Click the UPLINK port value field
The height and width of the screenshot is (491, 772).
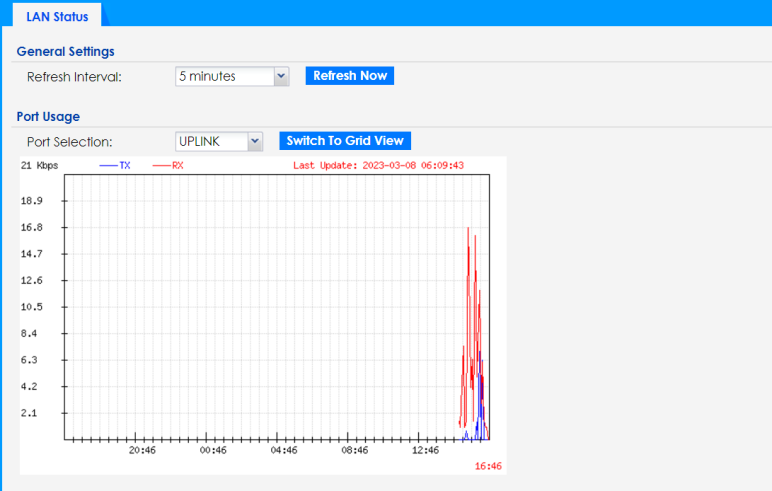209,141
